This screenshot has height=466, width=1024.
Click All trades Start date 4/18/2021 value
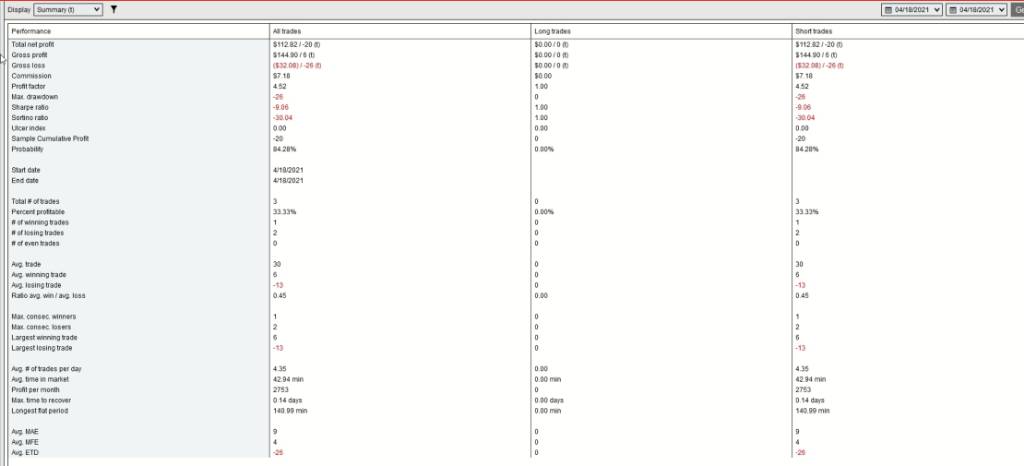click(287, 170)
